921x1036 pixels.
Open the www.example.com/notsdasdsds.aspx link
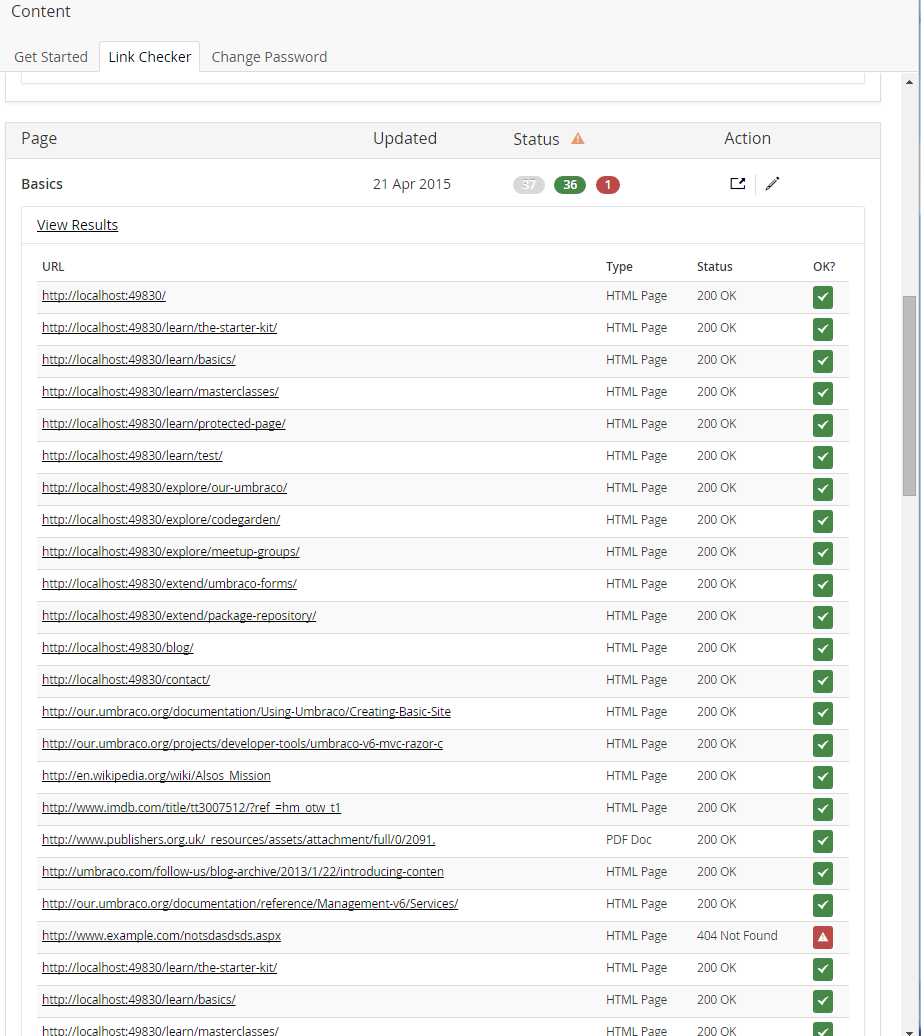[x=161, y=936]
